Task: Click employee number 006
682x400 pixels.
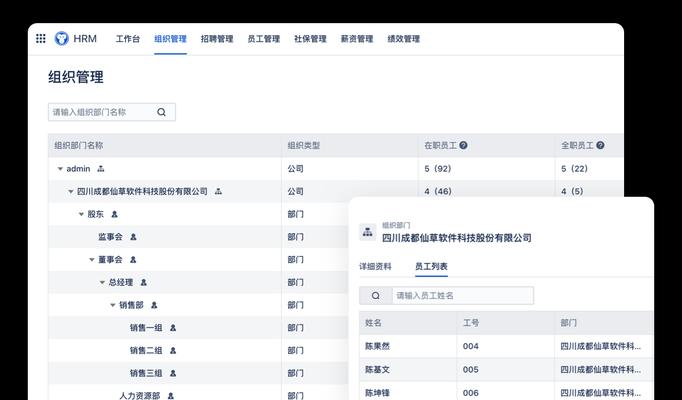Action: [471, 393]
